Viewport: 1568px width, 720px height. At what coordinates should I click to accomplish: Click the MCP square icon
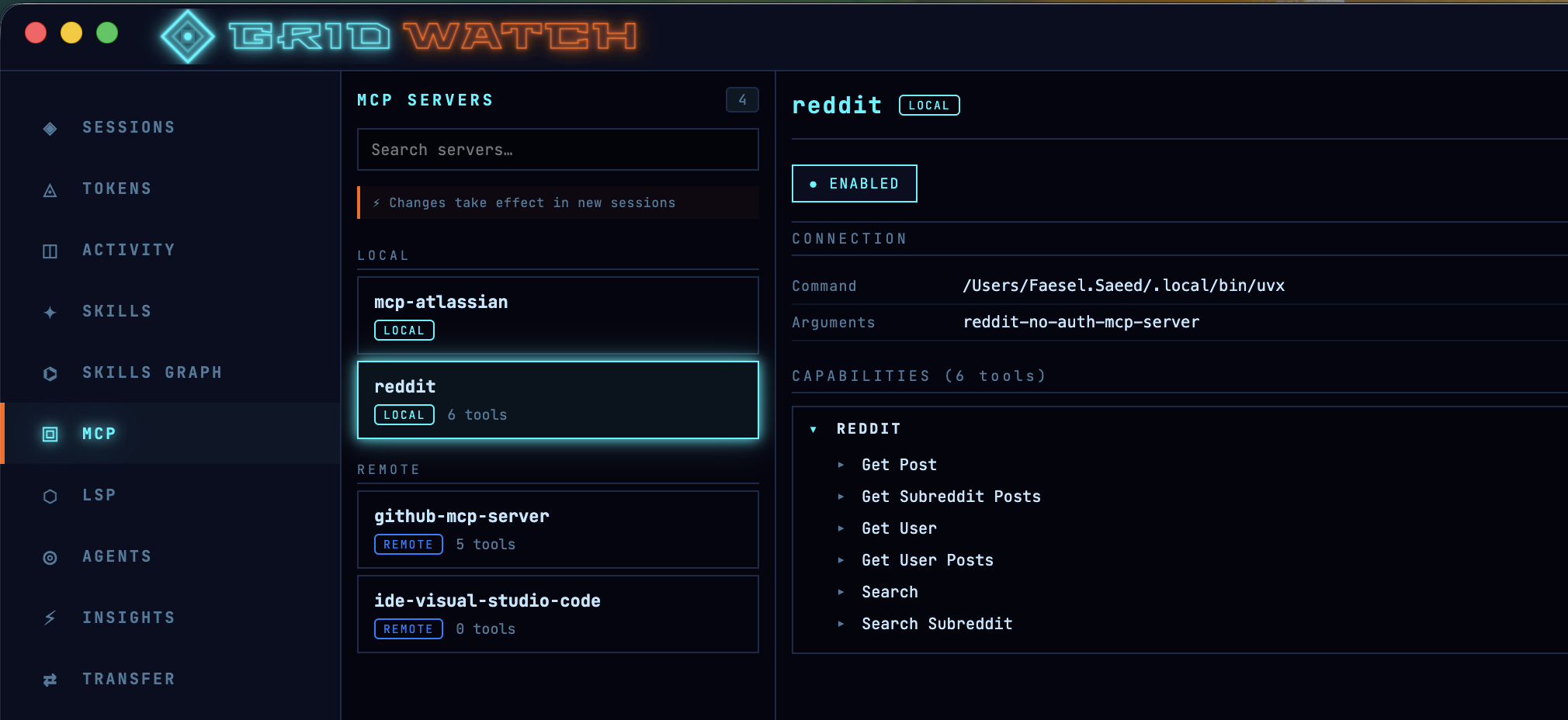(50, 434)
